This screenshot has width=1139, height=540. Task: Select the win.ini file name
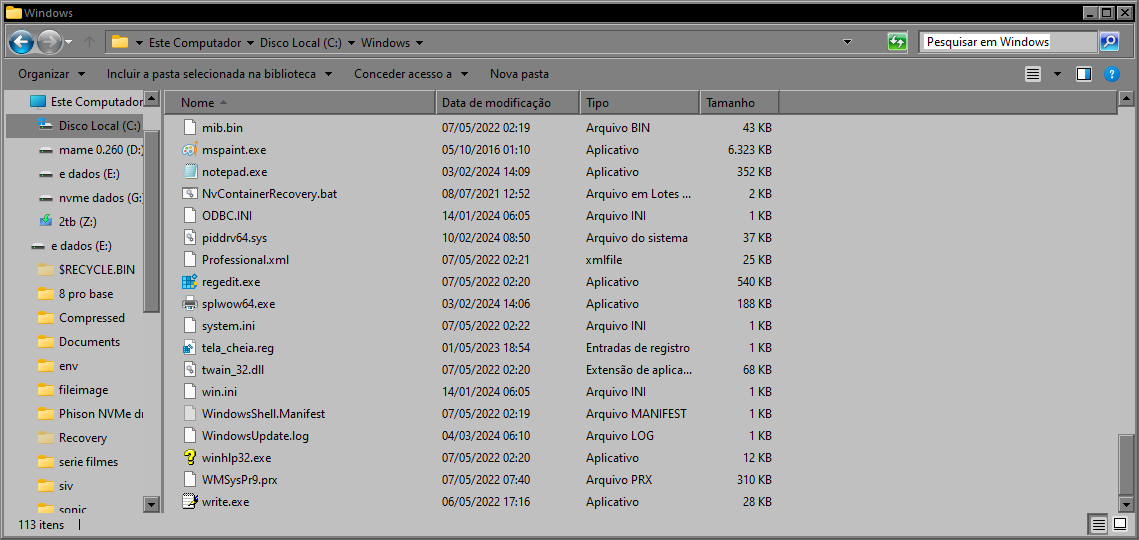219,392
